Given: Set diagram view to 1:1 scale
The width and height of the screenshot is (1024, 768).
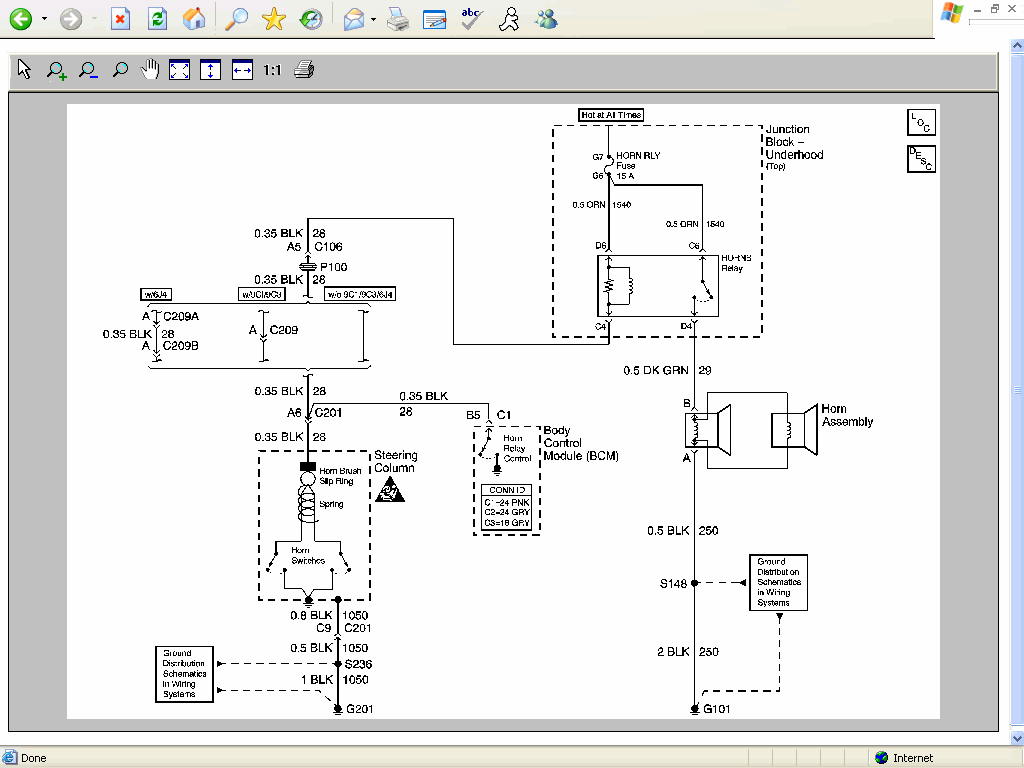Looking at the screenshot, I should coord(271,69).
